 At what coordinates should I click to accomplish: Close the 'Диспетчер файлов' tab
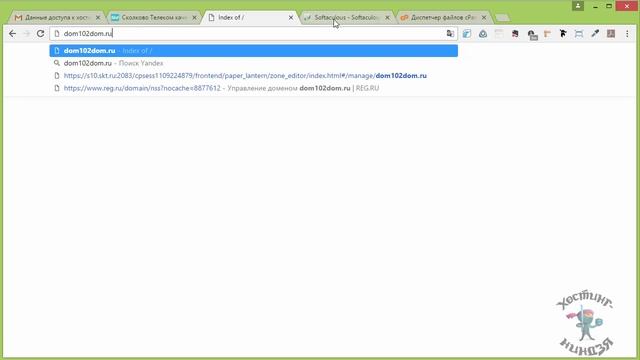click(484, 18)
